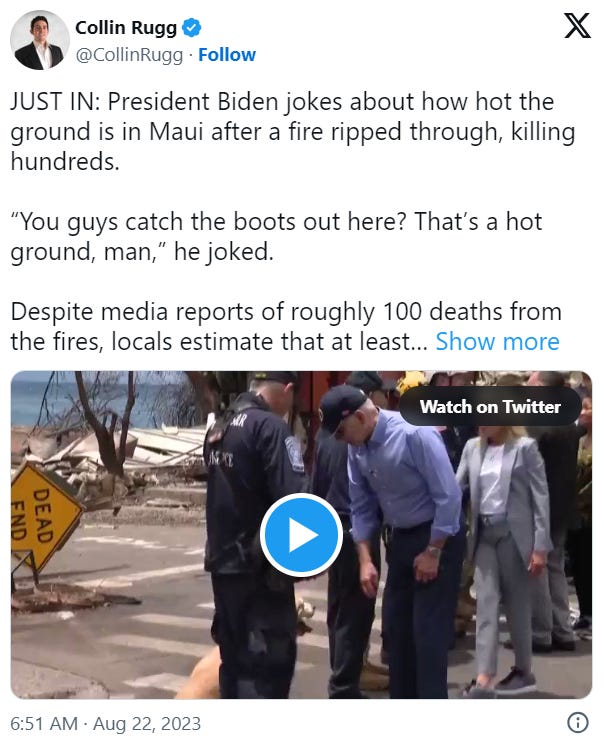This screenshot has width=604, height=746.
Task: Click the blue verified badge
Action: (192, 28)
